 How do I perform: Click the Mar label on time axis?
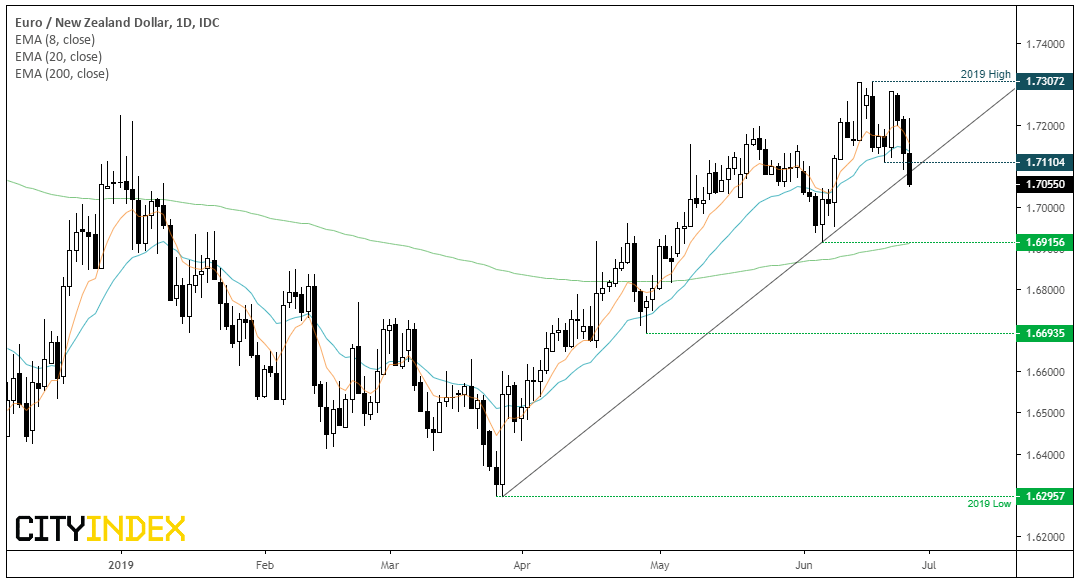click(390, 565)
